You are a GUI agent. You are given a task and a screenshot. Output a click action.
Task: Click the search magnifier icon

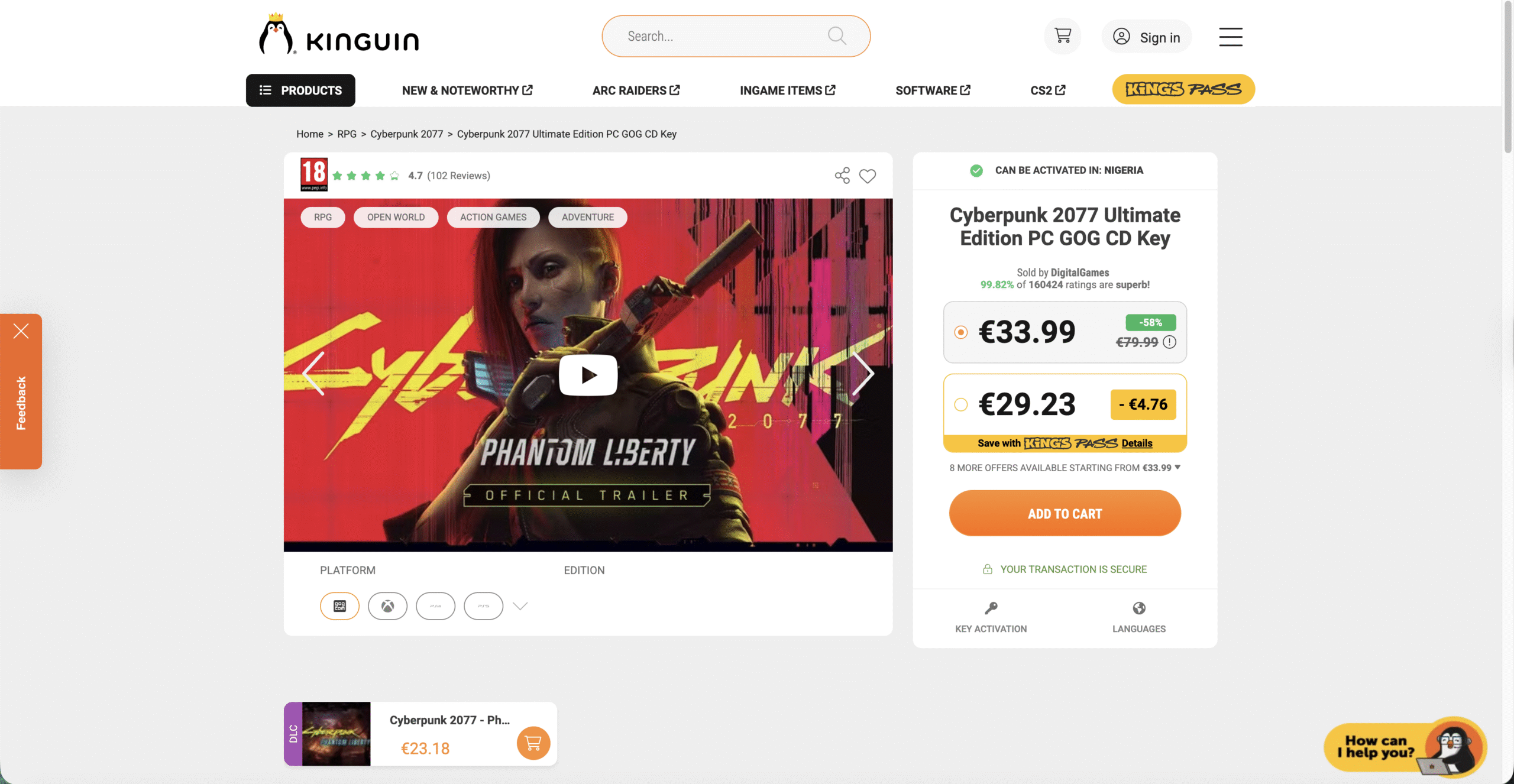(837, 36)
